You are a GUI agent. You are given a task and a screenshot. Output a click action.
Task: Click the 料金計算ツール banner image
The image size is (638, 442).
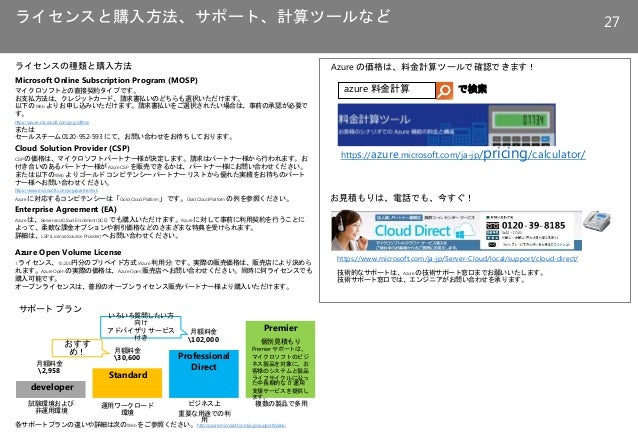(x=446, y=125)
